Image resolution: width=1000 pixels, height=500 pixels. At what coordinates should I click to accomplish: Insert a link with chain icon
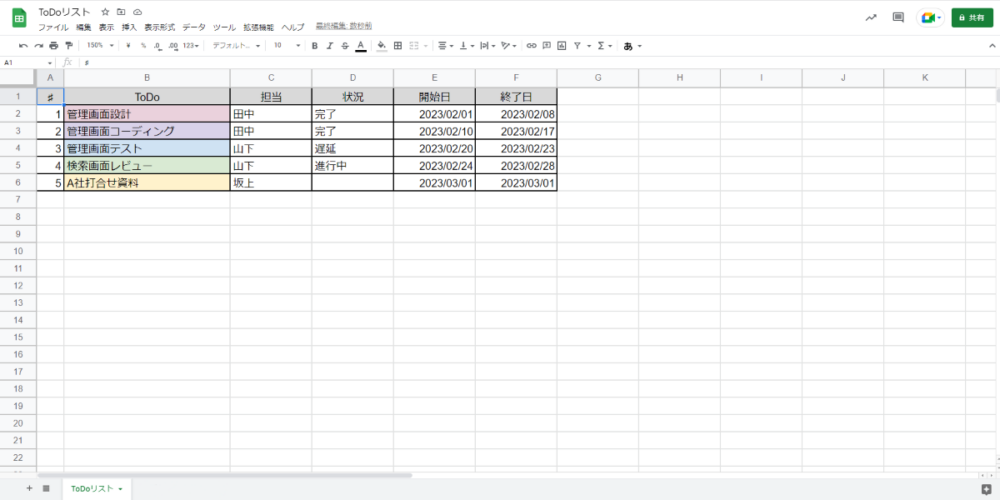tap(531, 45)
